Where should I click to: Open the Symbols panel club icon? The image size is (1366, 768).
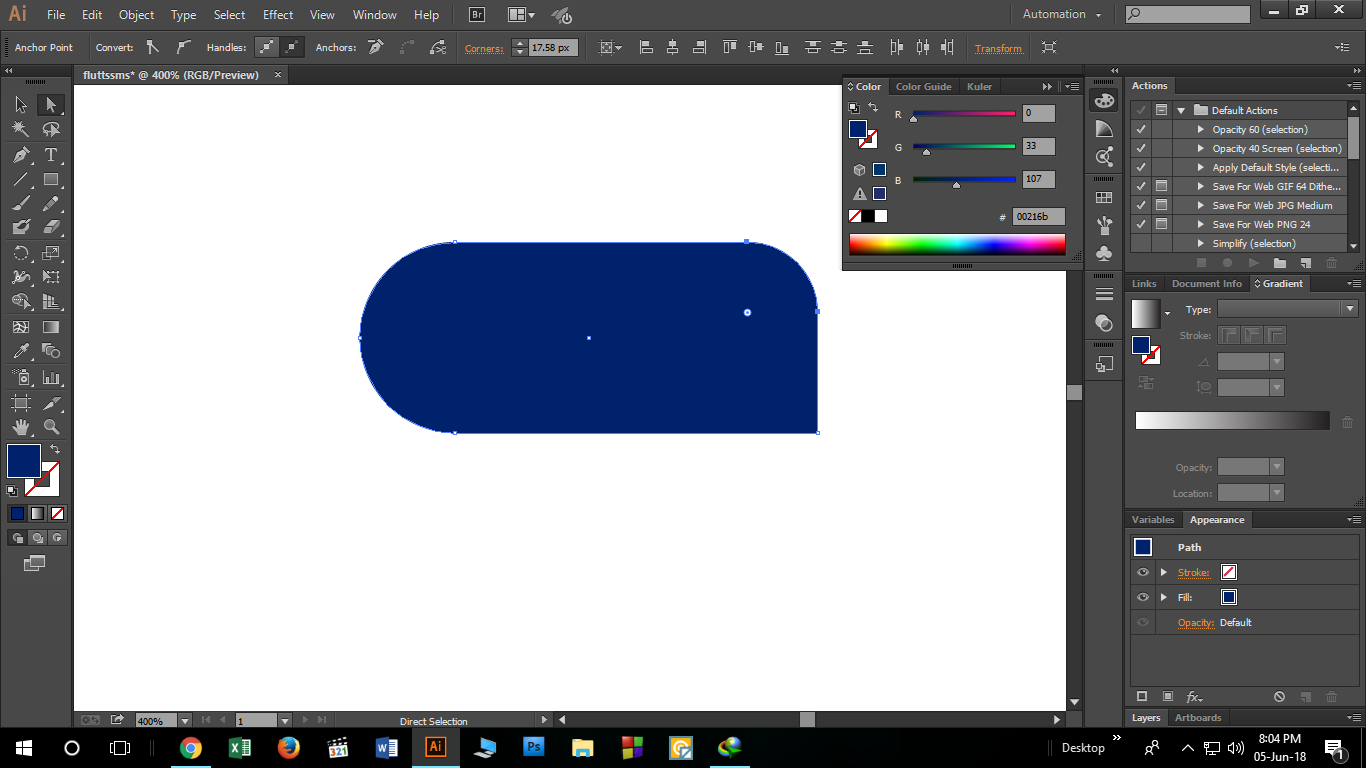pyautogui.click(x=1104, y=254)
